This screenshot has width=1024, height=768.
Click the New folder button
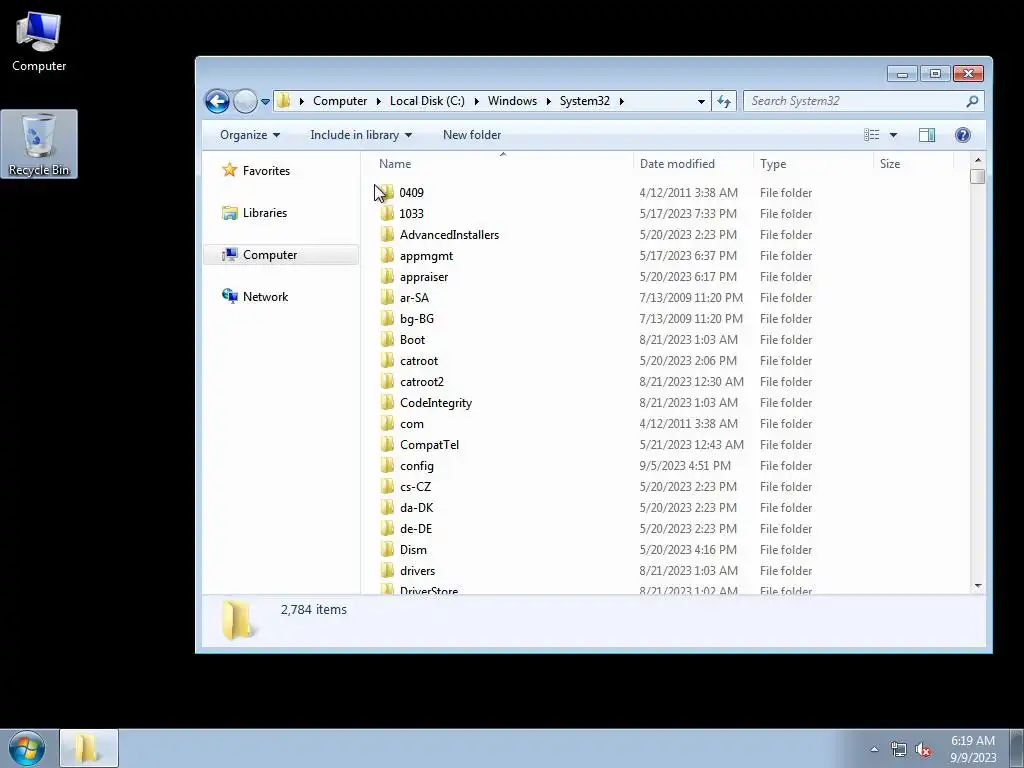472,135
